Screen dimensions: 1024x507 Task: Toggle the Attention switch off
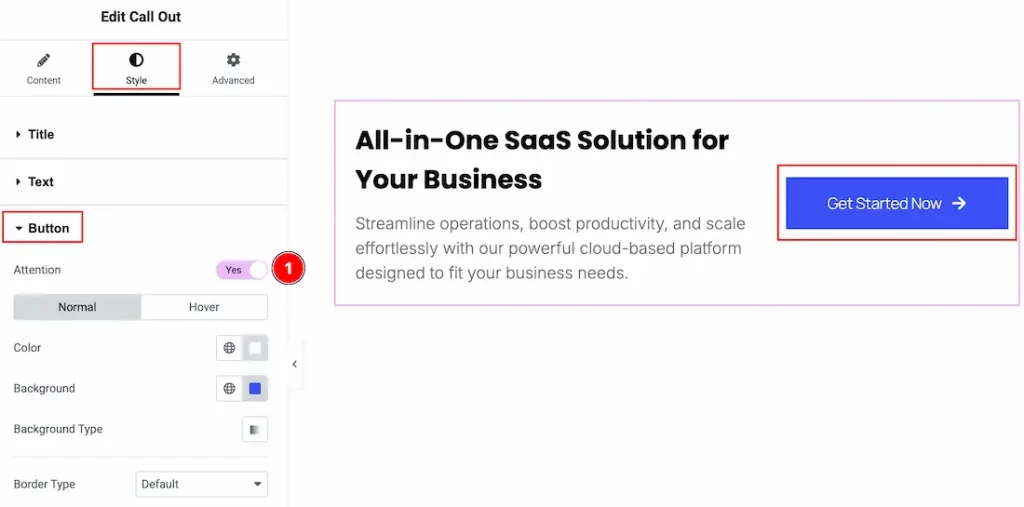(242, 270)
